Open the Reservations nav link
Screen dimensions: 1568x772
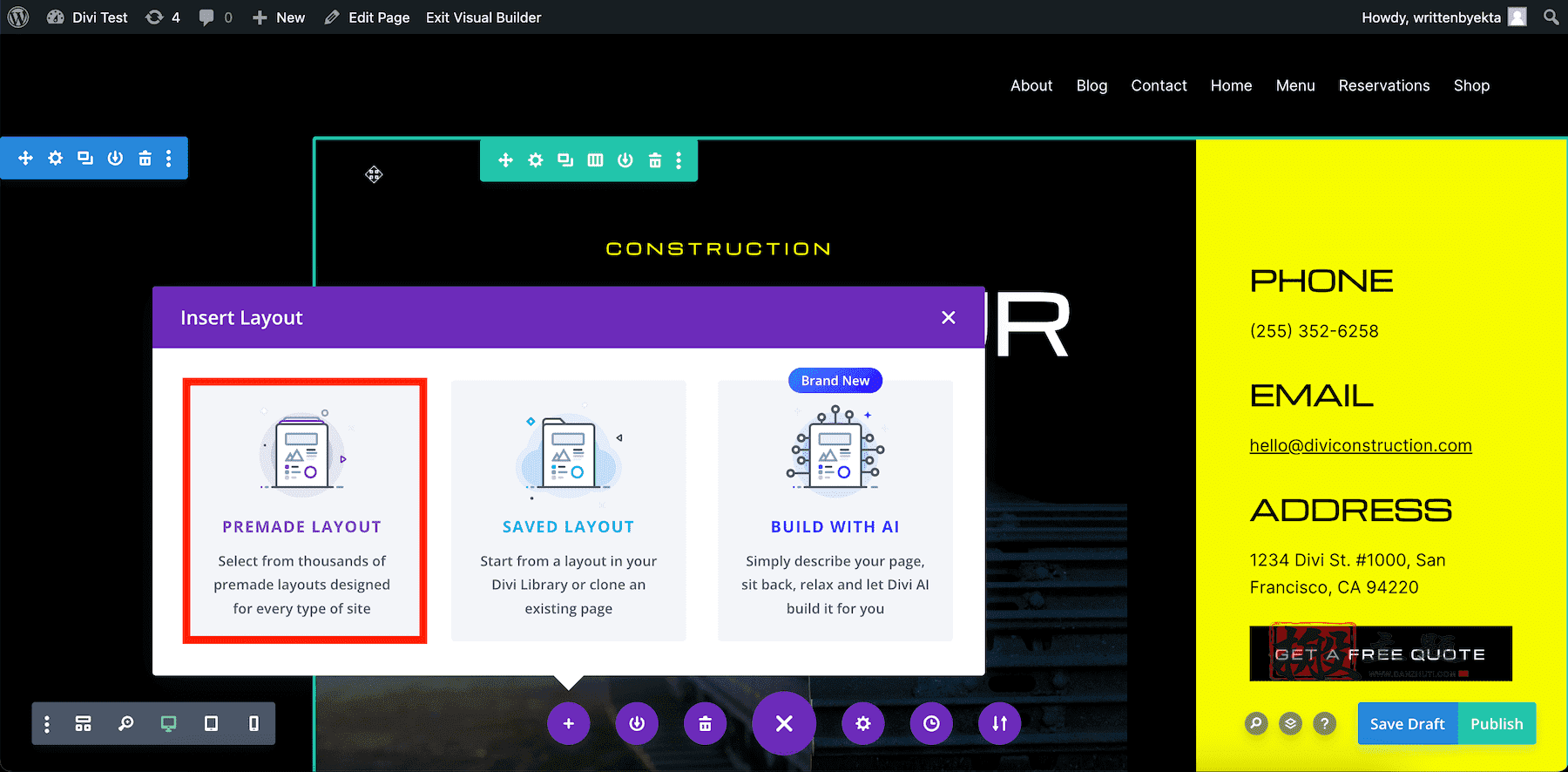[1384, 85]
